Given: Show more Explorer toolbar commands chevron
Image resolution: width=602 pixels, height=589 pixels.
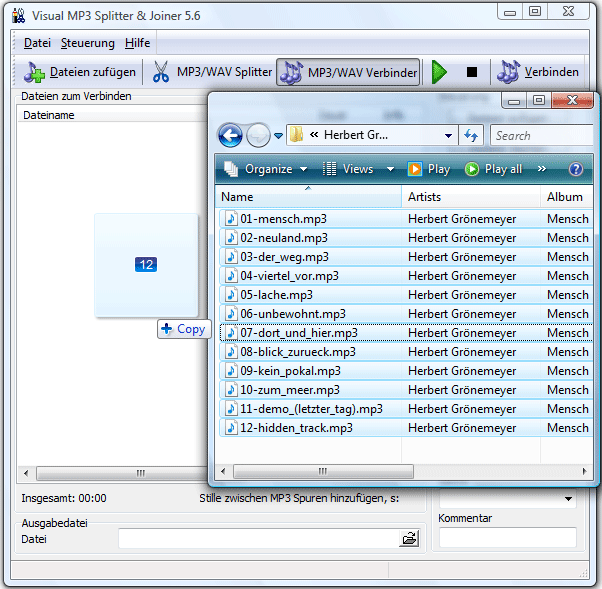Looking at the screenshot, I should coord(542,169).
